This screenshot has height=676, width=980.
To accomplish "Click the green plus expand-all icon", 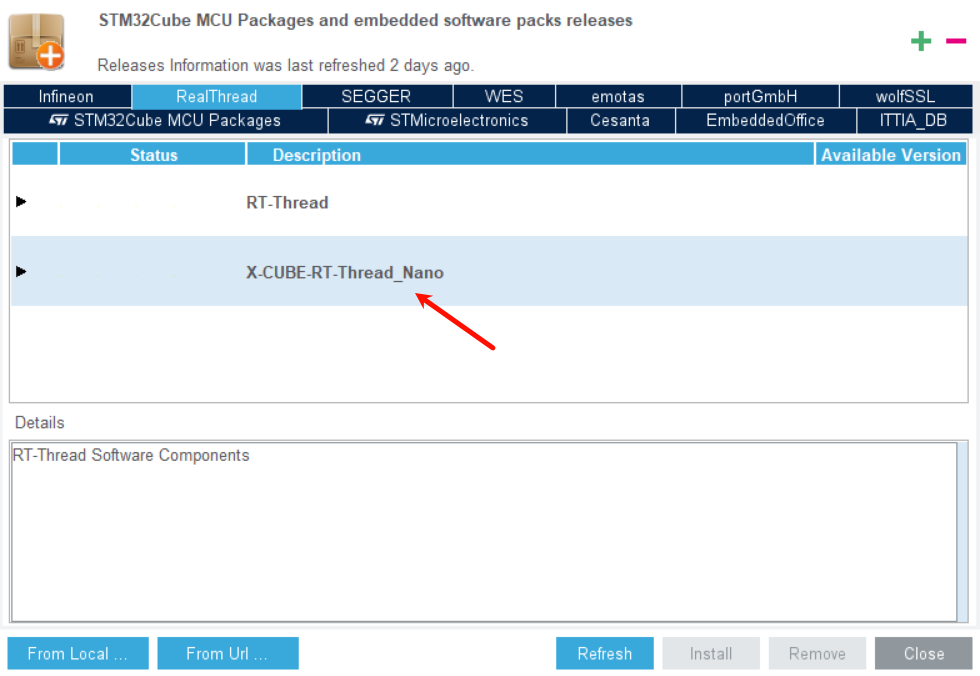I will (x=921, y=42).
